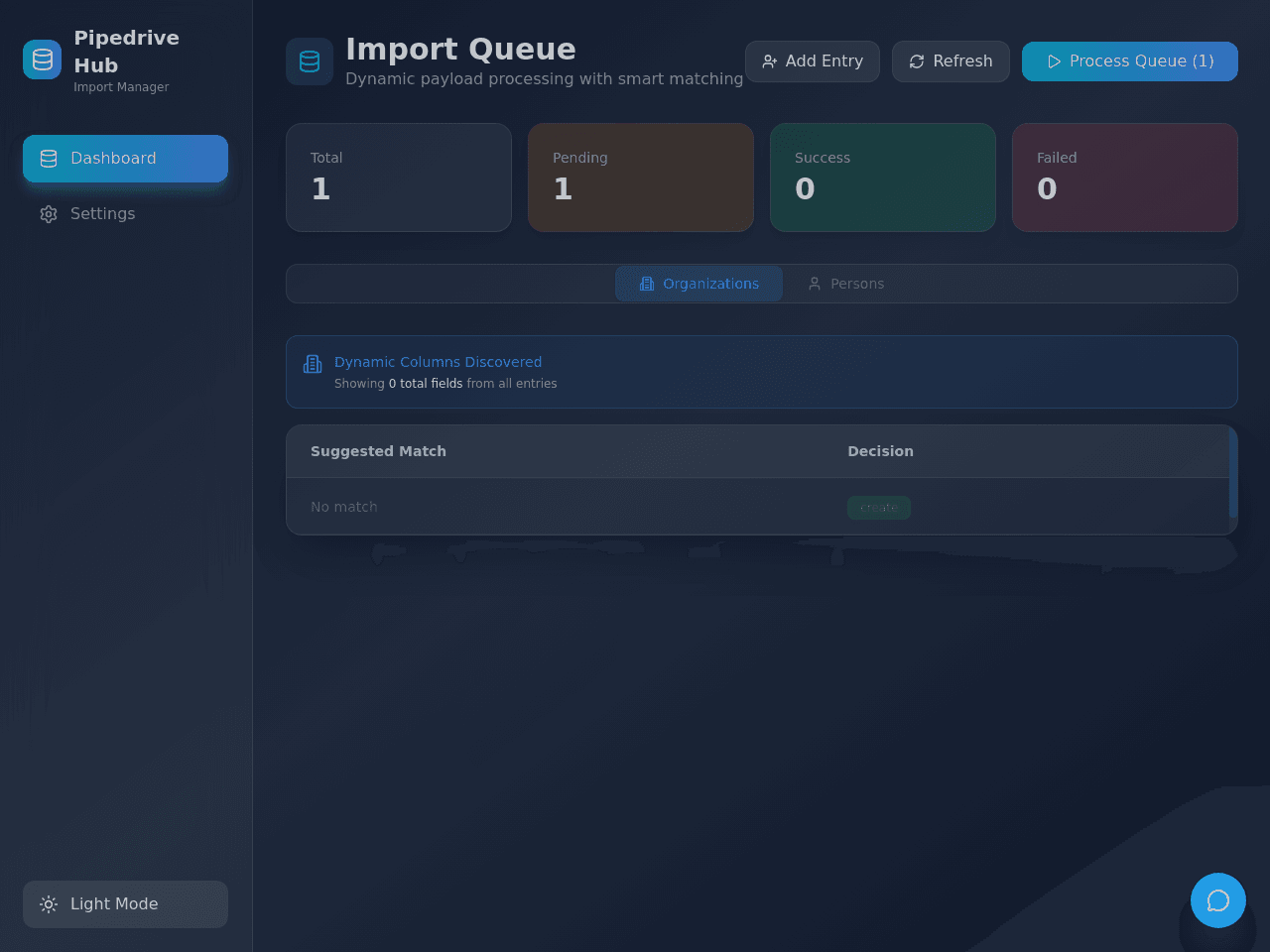Open the chat bubble floating button
This screenshot has height=952, width=1270.
tap(1218, 900)
